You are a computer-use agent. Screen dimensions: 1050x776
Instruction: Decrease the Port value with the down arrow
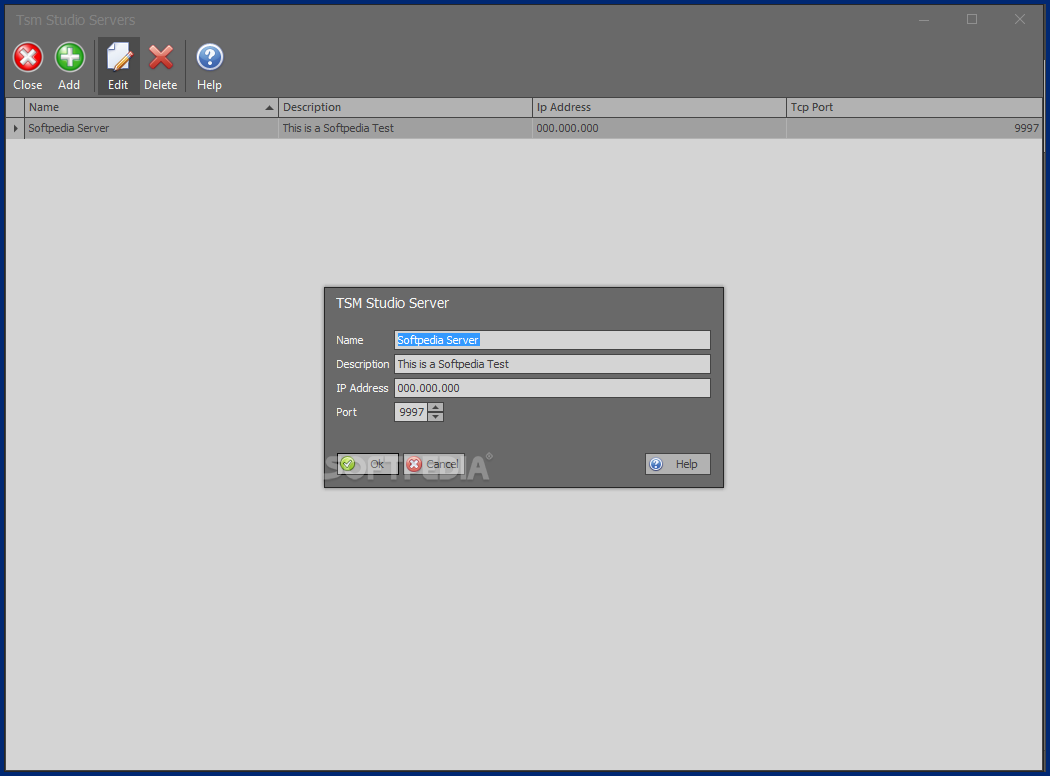[435, 417]
